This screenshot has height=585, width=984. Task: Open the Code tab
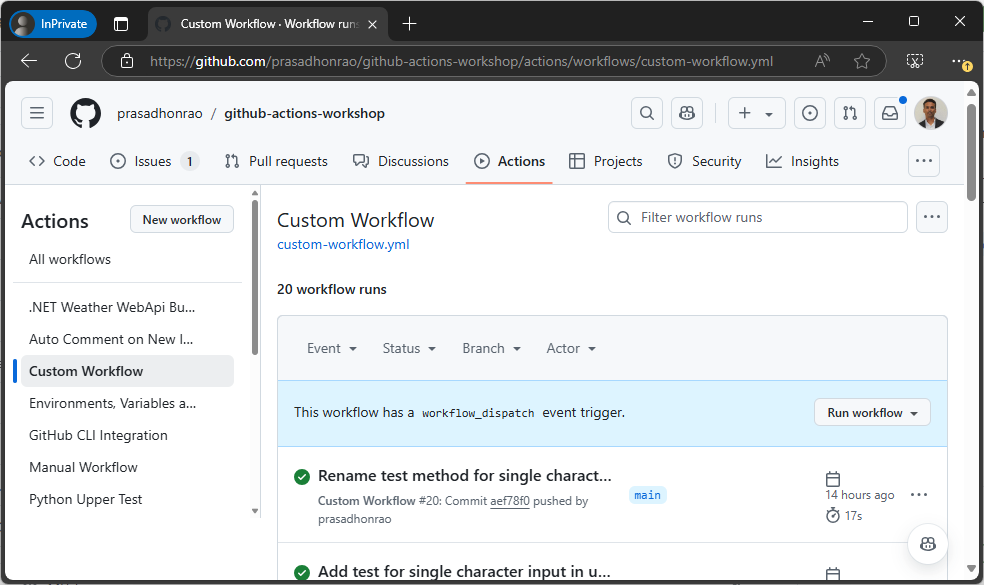point(57,161)
